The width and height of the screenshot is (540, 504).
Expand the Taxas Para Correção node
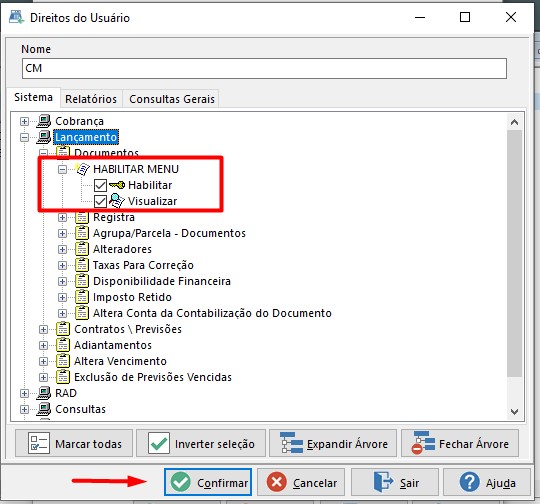pyautogui.click(x=62, y=265)
